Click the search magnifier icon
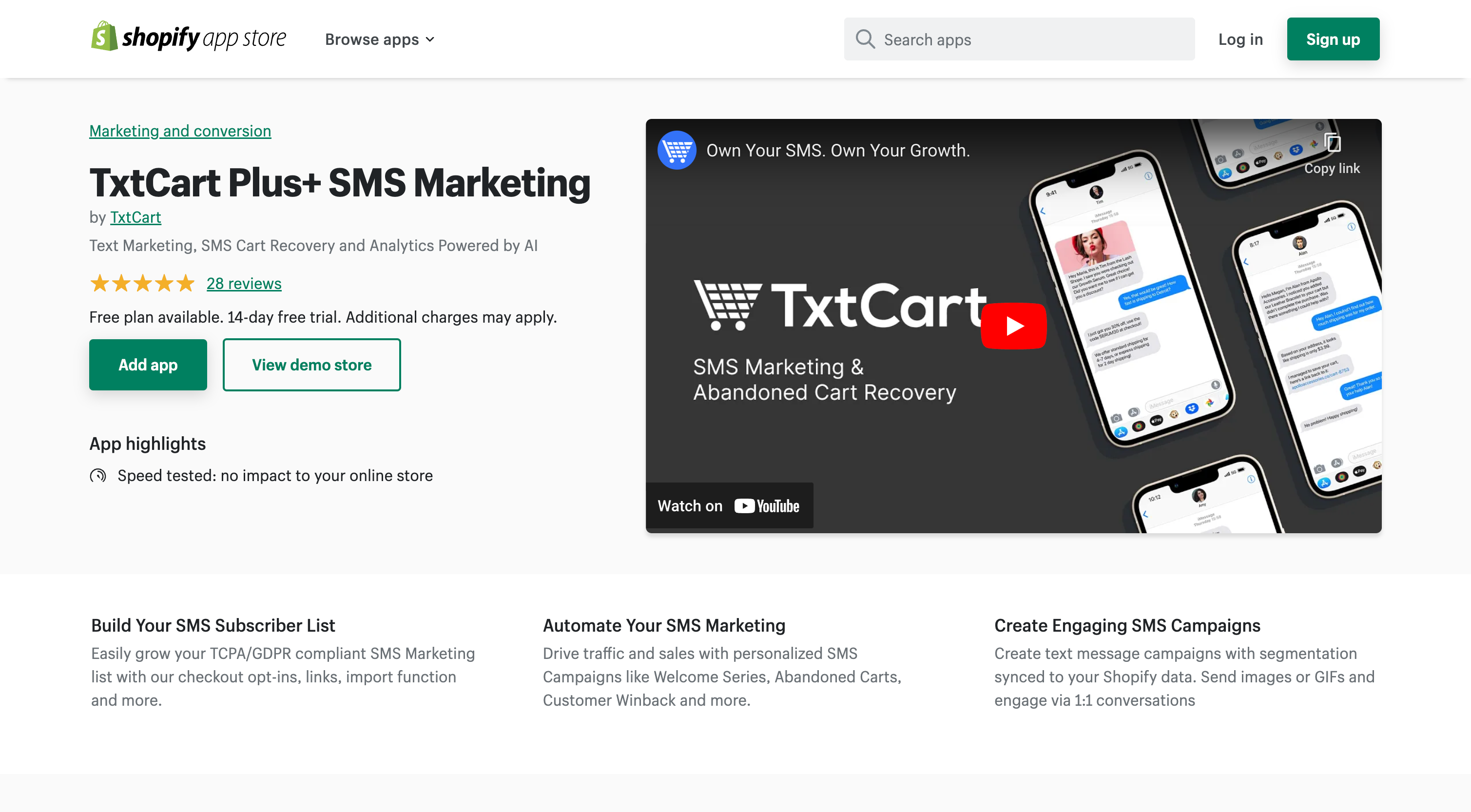Screen dimensions: 1471x812 point(864,39)
